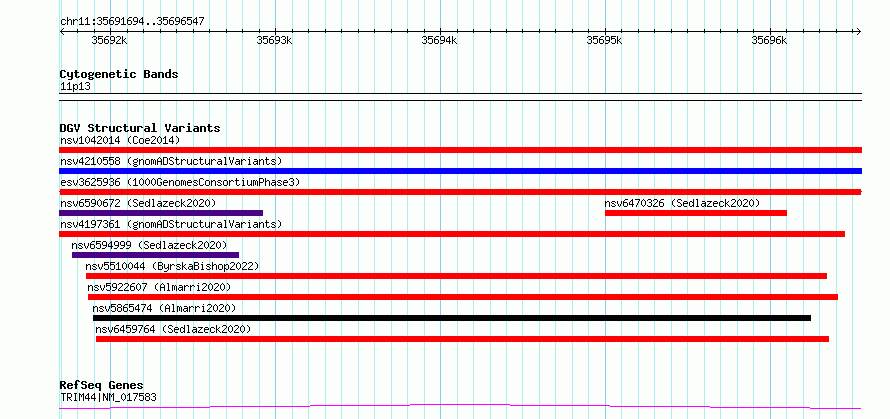This screenshot has width=890, height=419.
Task: Click the black bar for nsv5865474
Action: (452, 318)
